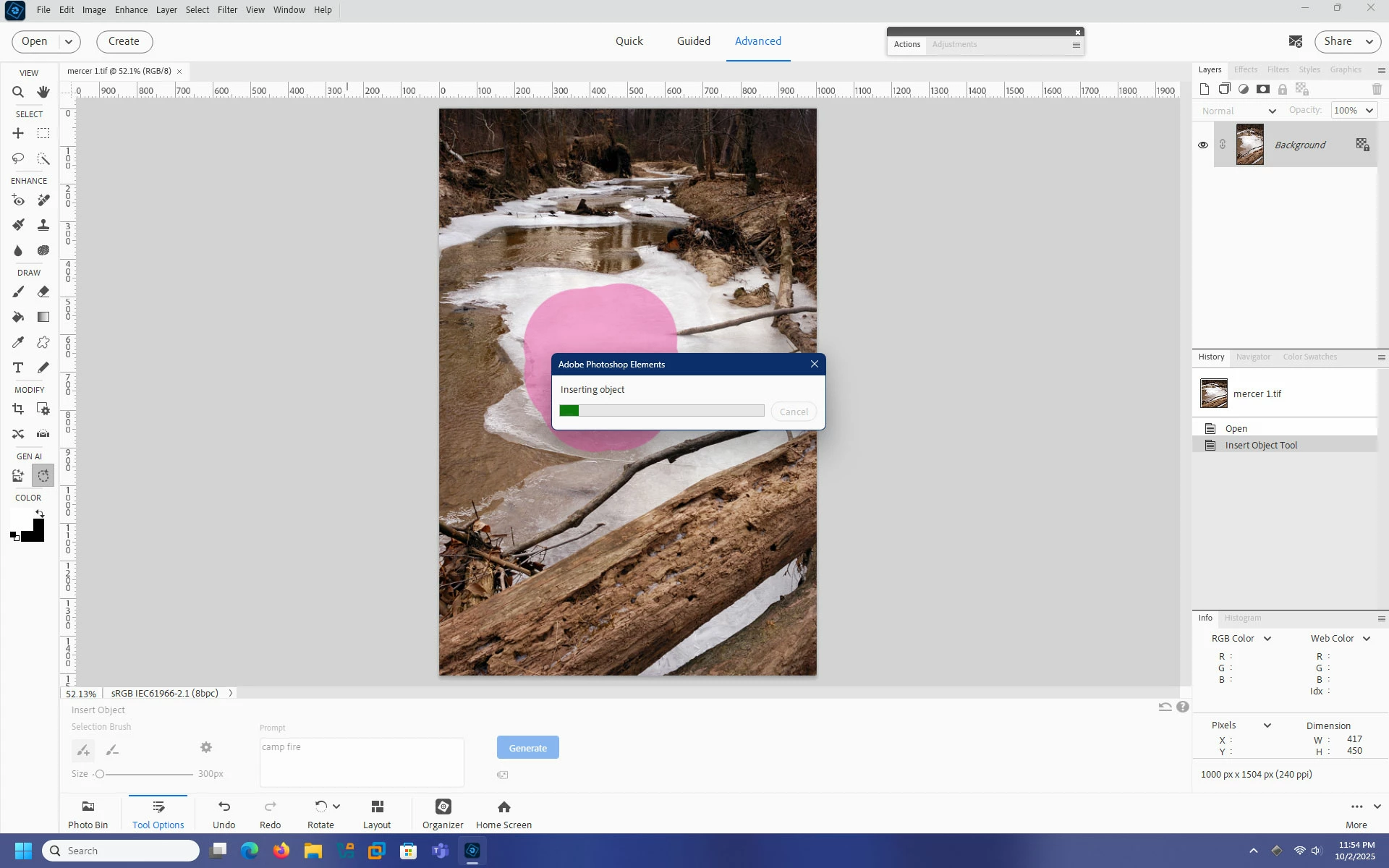Select the Clone Stamp tool
The height and width of the screenshot is (868, 1389).
tap(43, 225)
